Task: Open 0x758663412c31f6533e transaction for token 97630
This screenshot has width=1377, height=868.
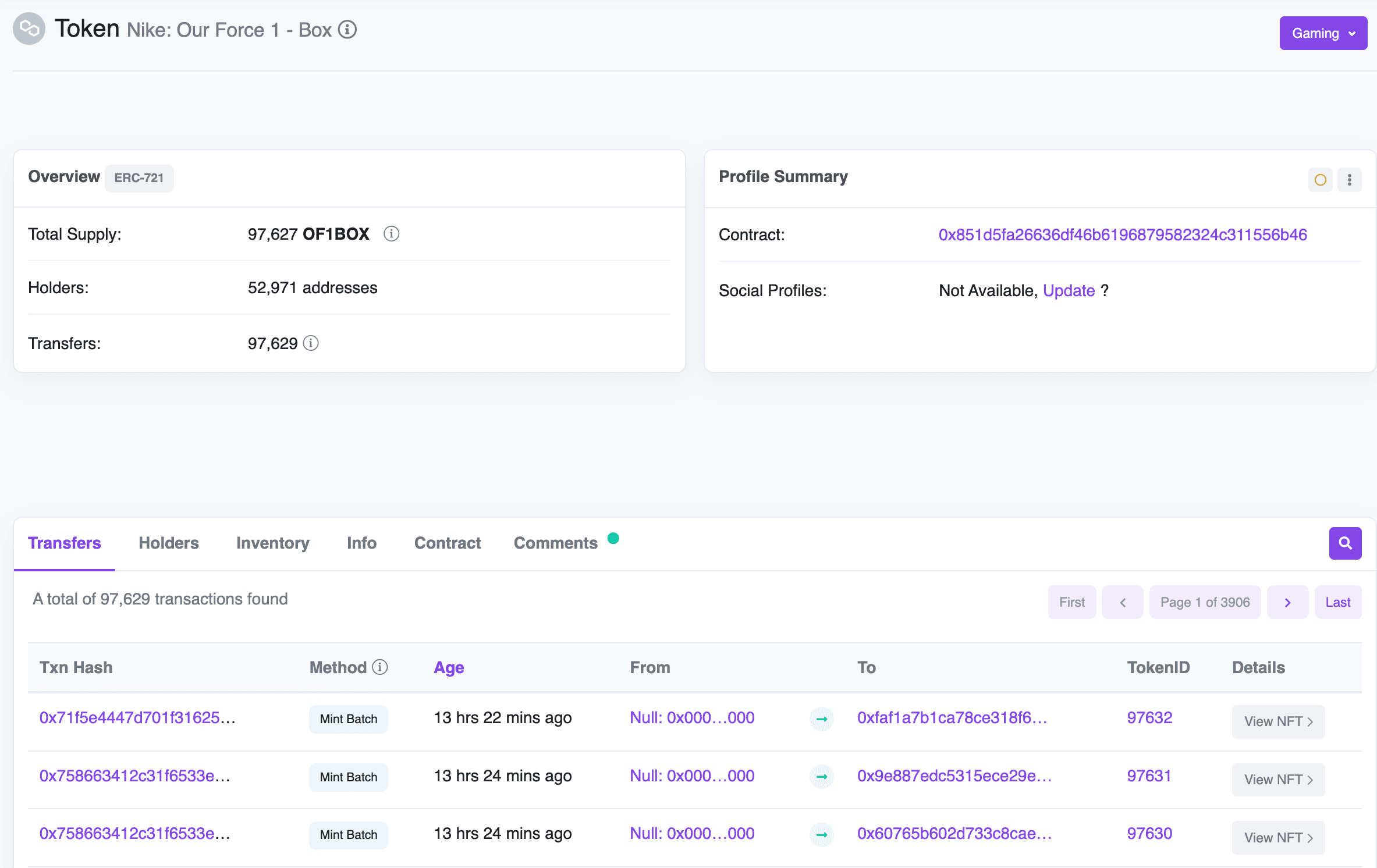Action: [x=134, y=833]
